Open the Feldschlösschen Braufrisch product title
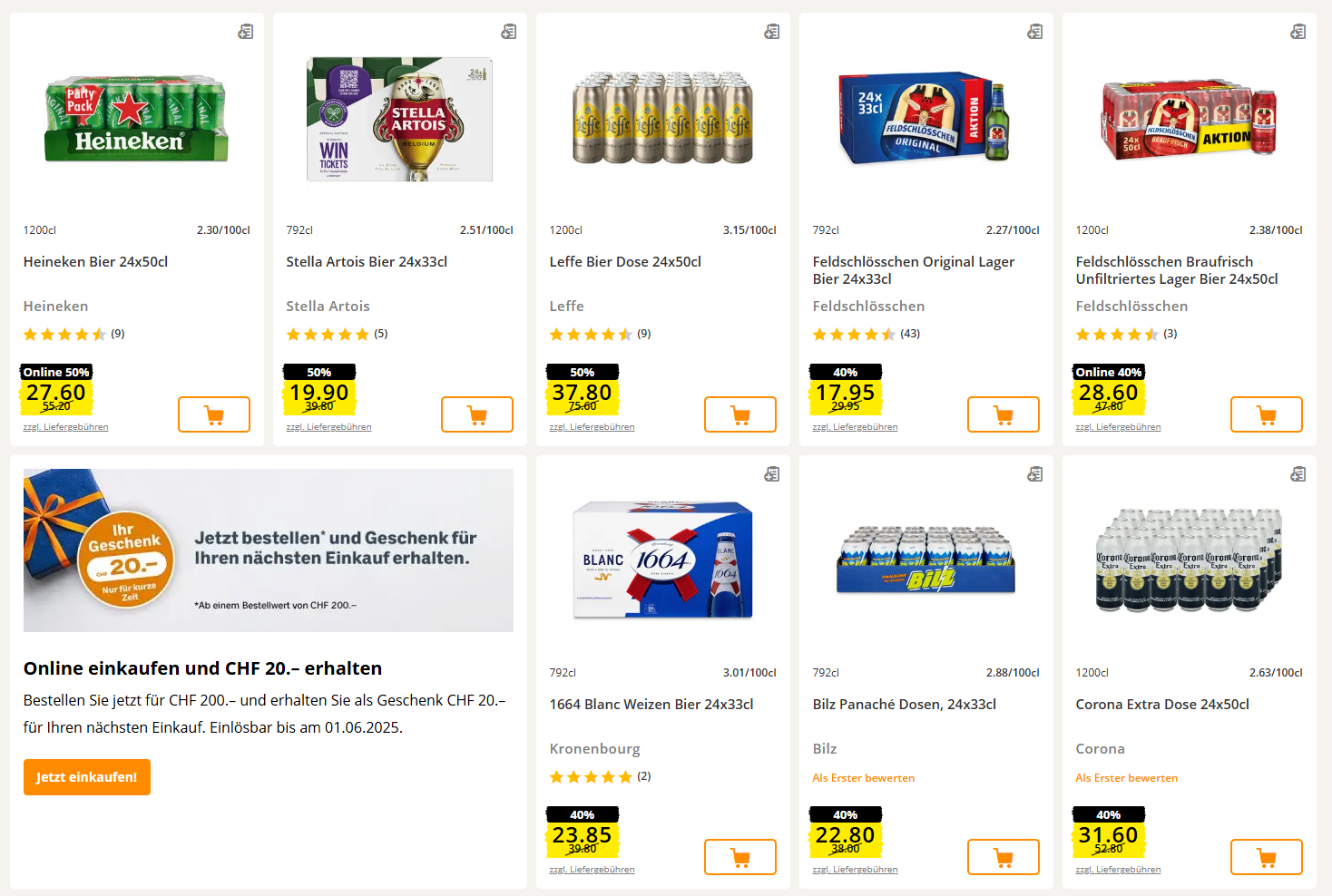The image size is (1332, 896). 1176,270
